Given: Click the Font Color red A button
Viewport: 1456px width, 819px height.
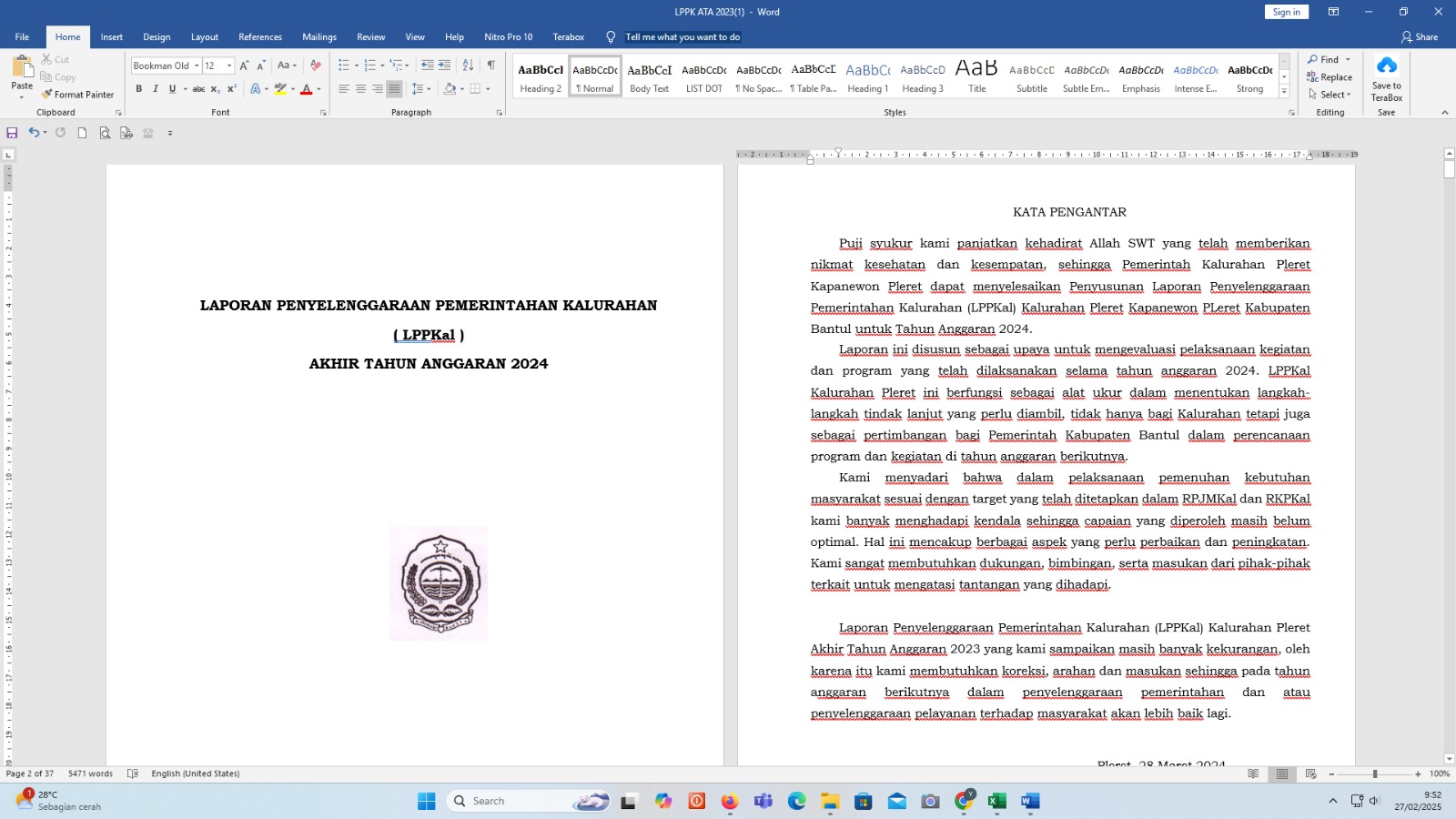Looking at the screenshot, I should (307, 89).
